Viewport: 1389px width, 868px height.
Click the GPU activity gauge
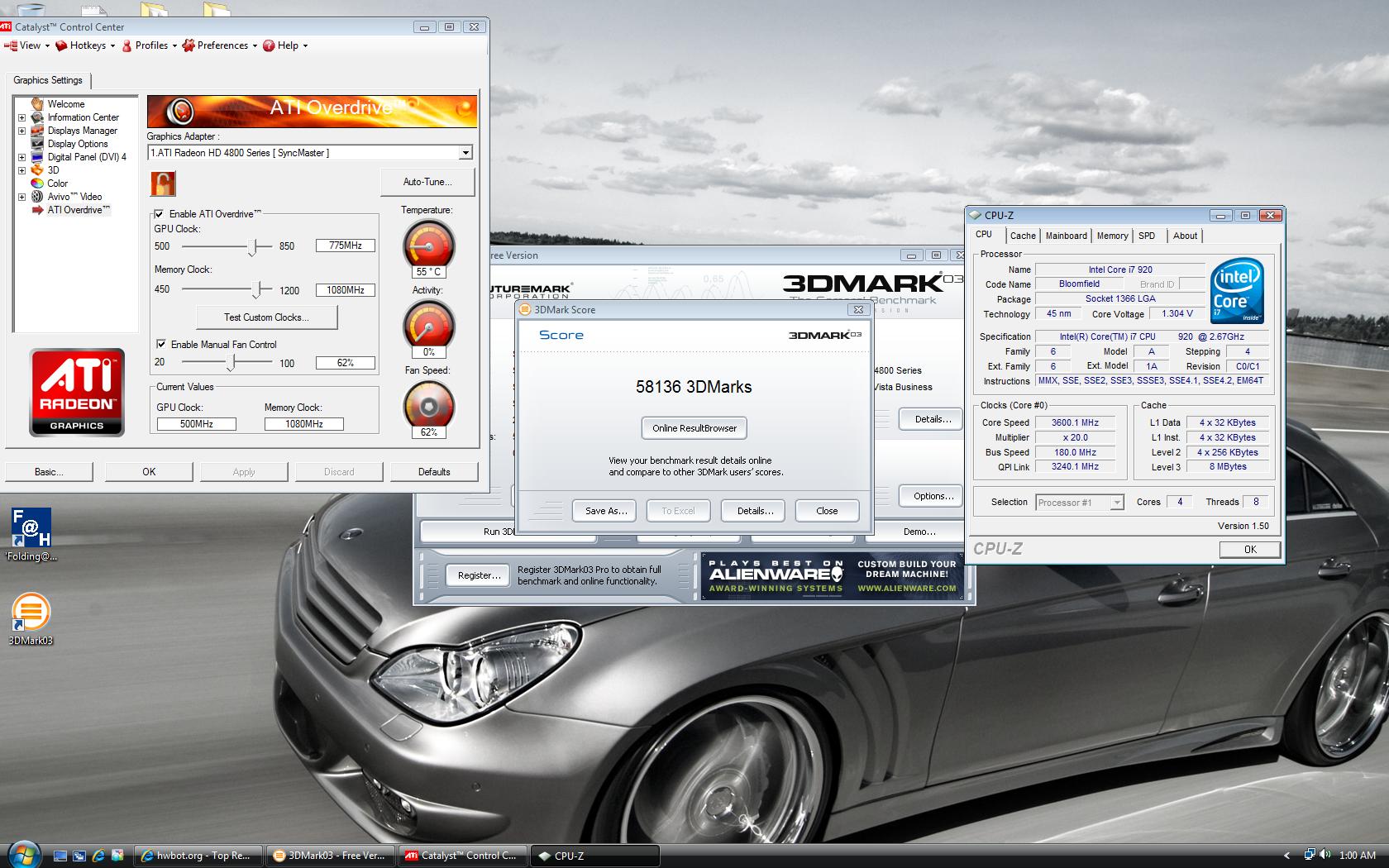[x=428, y=324]
